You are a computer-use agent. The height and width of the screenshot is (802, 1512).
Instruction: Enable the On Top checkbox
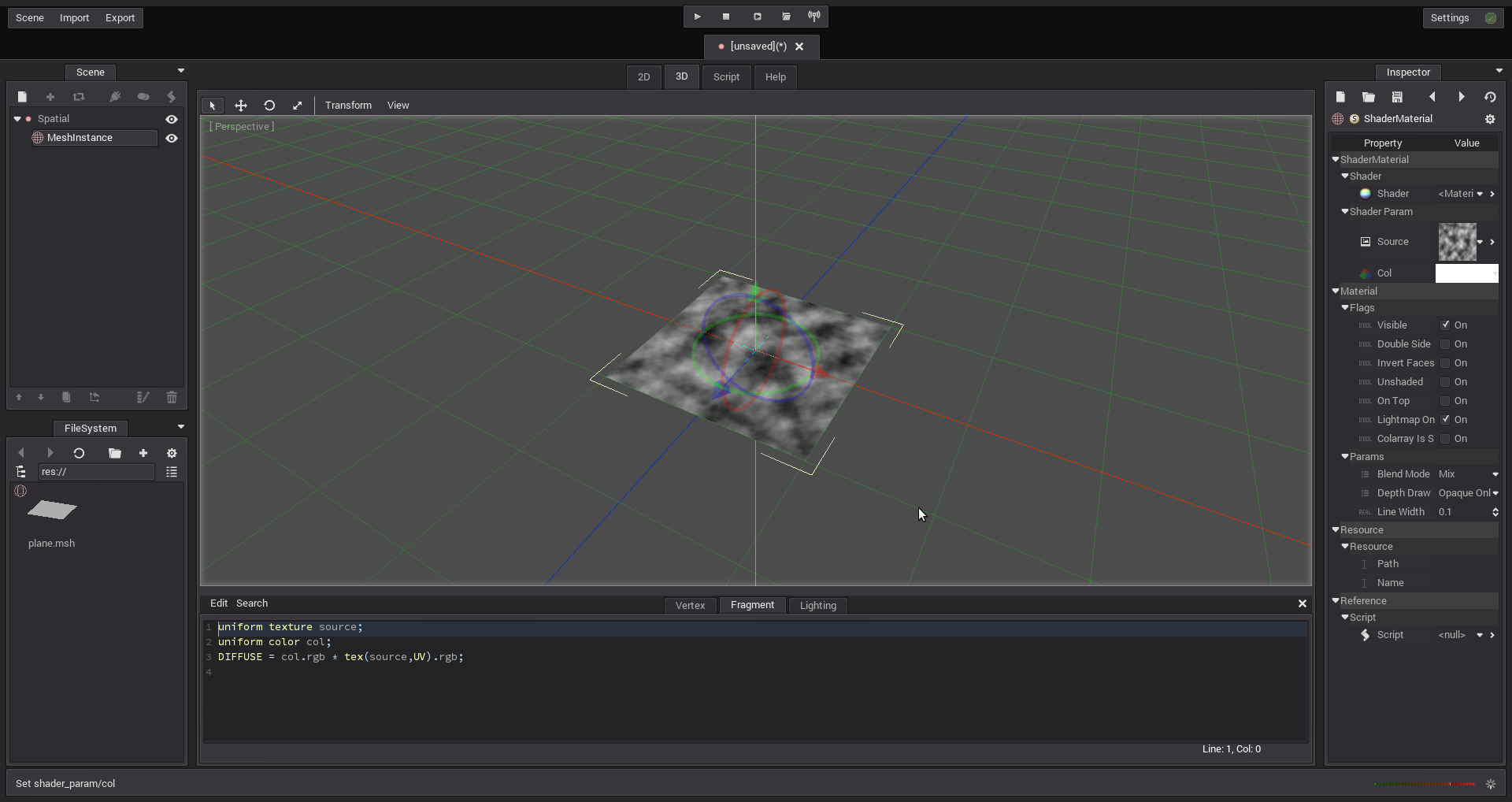point(1445,401)
